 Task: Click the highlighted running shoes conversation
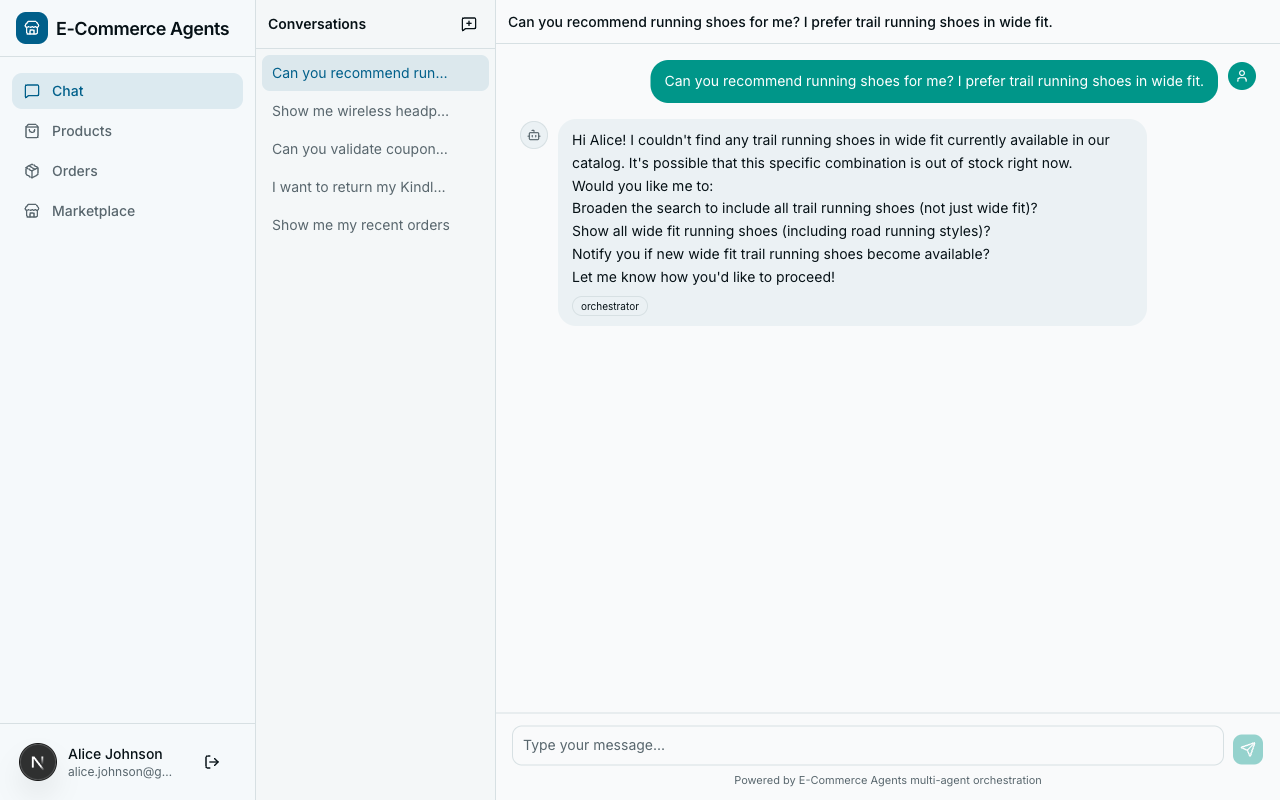(360, 72)
